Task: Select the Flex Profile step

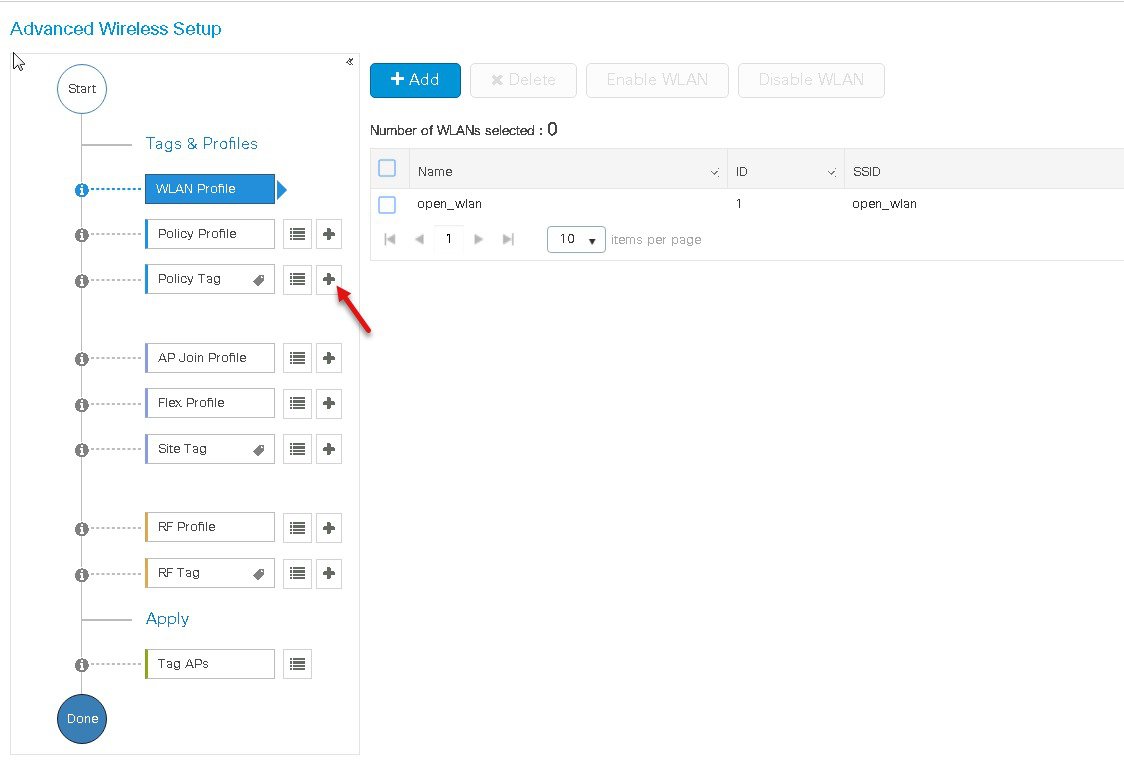Action: pos(210,403)
